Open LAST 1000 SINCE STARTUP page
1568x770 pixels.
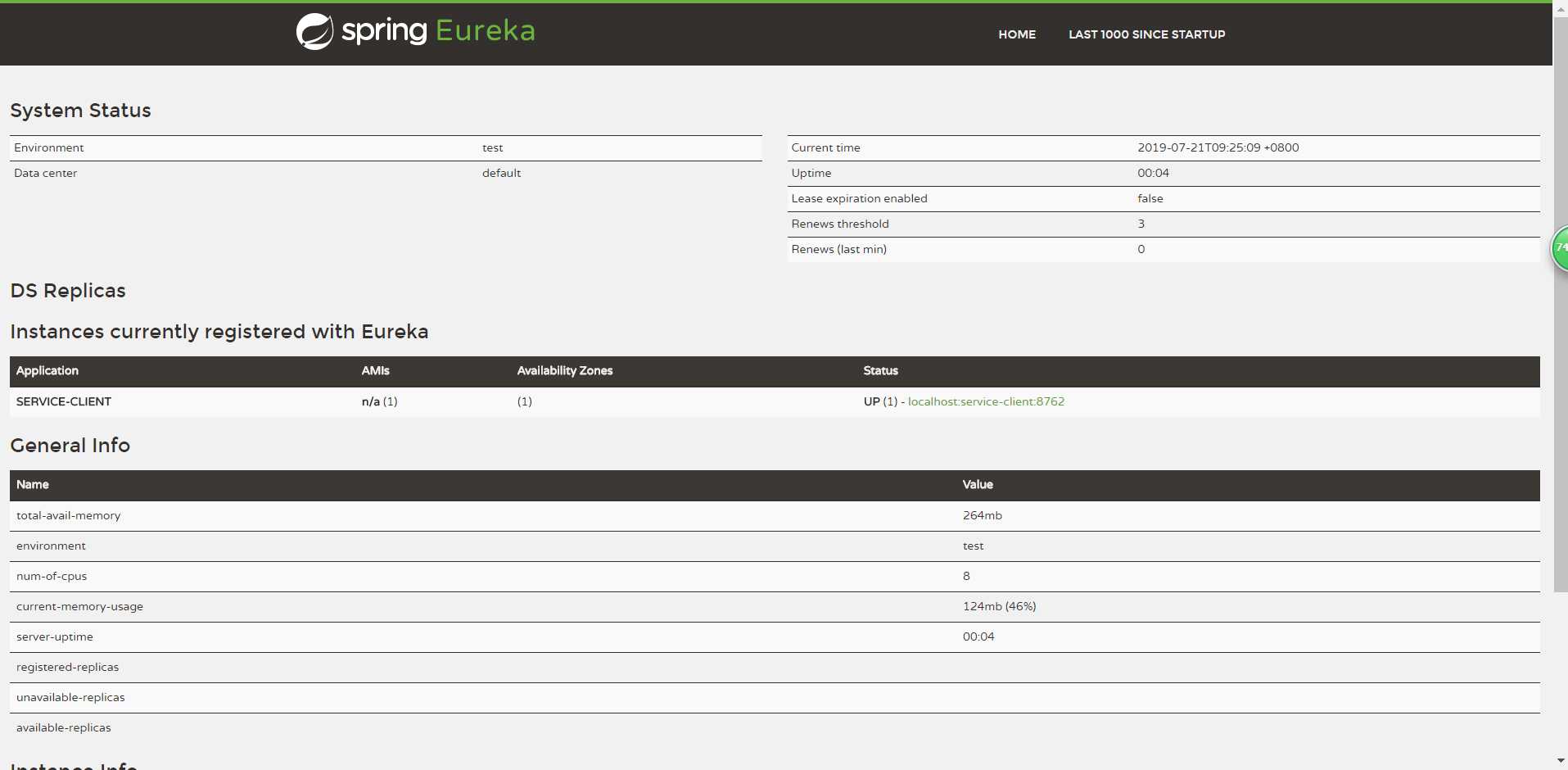[x=1146, y=34]
